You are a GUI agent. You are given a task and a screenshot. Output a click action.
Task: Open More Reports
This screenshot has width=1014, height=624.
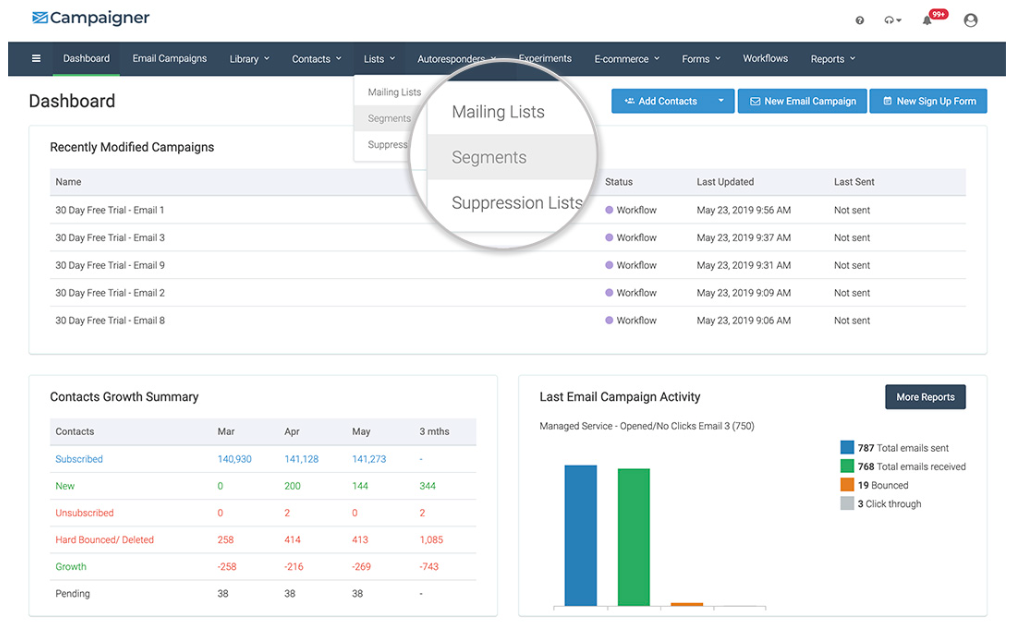point(925,397)
